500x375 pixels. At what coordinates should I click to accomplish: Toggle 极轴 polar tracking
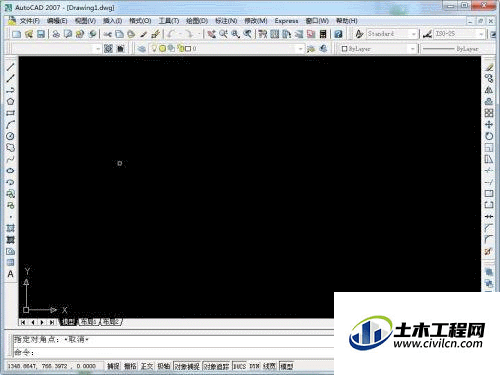[x=163, y=366]
